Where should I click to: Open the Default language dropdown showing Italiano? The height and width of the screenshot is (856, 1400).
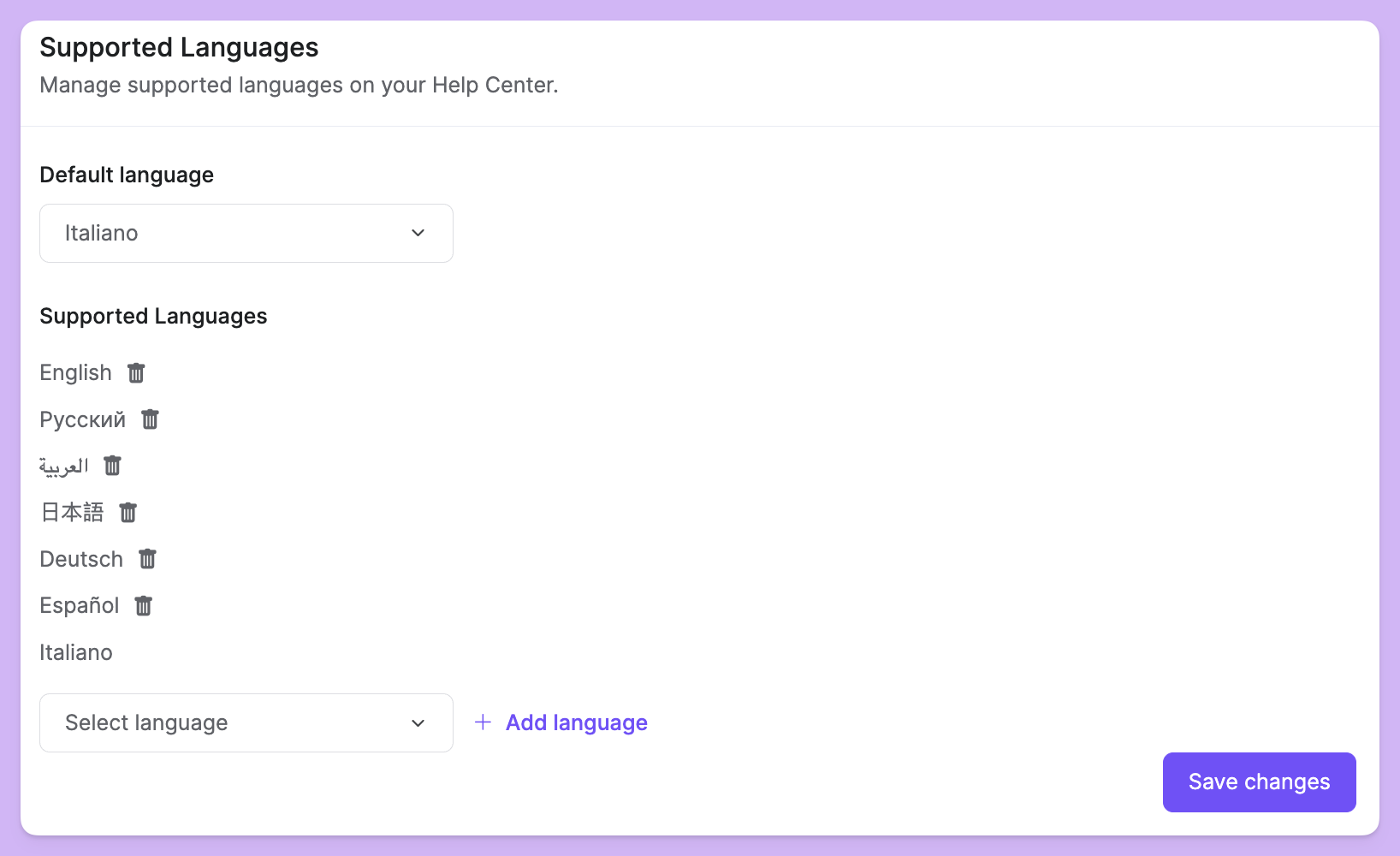[246, 233]
